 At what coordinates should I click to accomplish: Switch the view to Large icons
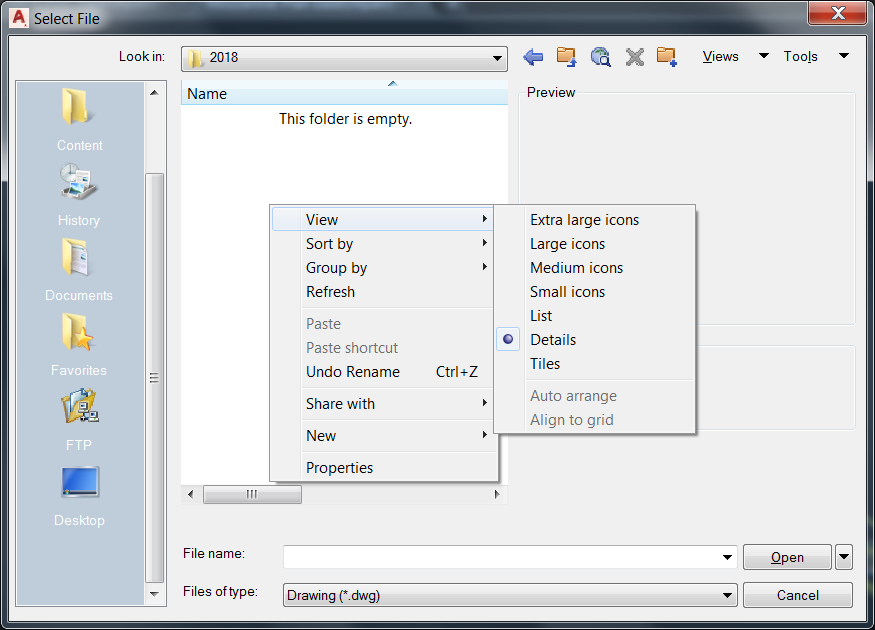[x=567, y=243]
